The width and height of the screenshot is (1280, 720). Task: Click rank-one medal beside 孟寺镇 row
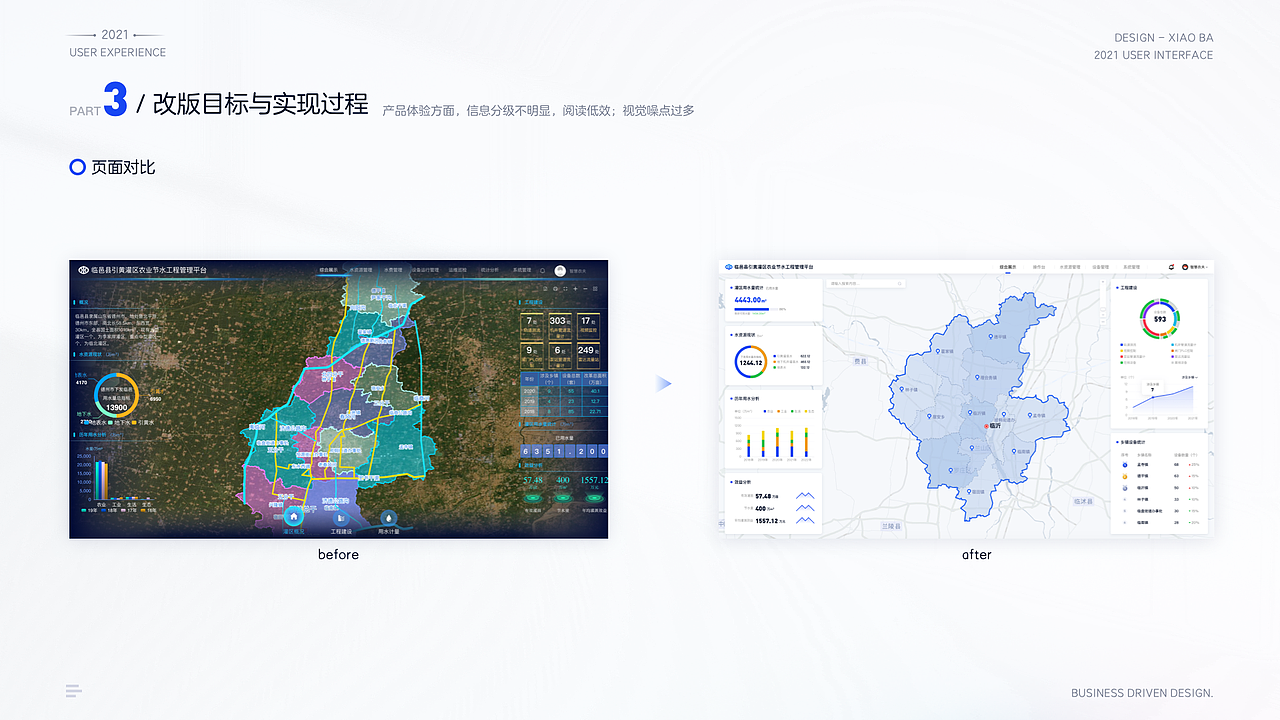[1125, 465]
